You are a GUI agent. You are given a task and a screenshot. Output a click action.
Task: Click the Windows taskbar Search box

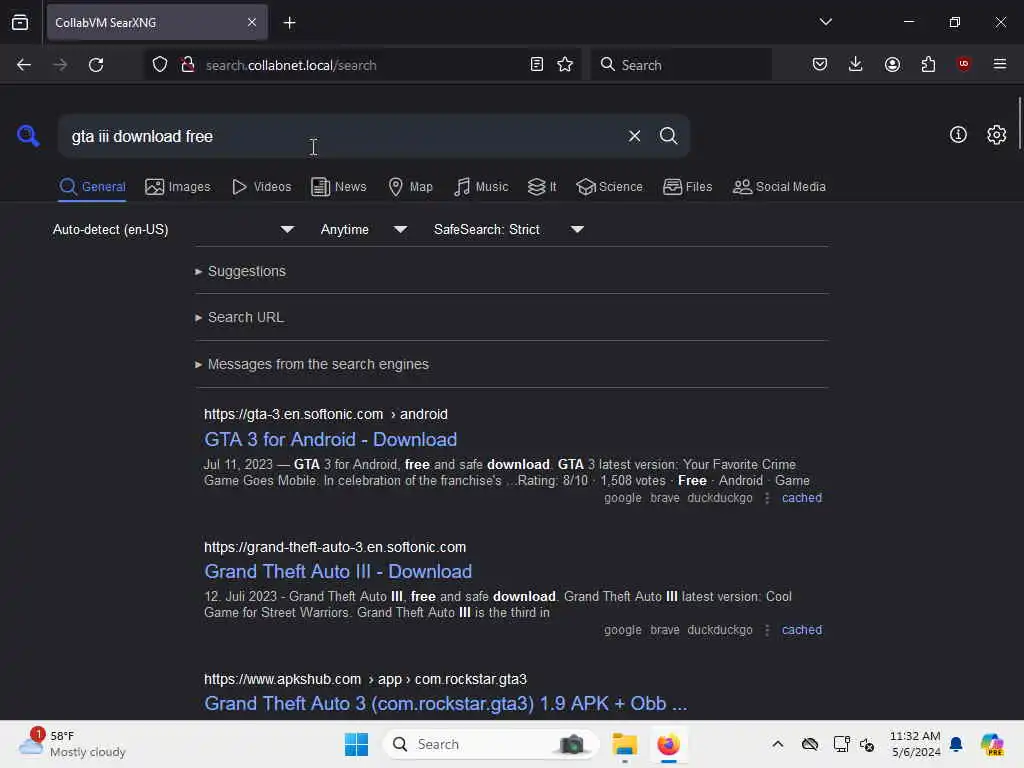click(490, 744)
